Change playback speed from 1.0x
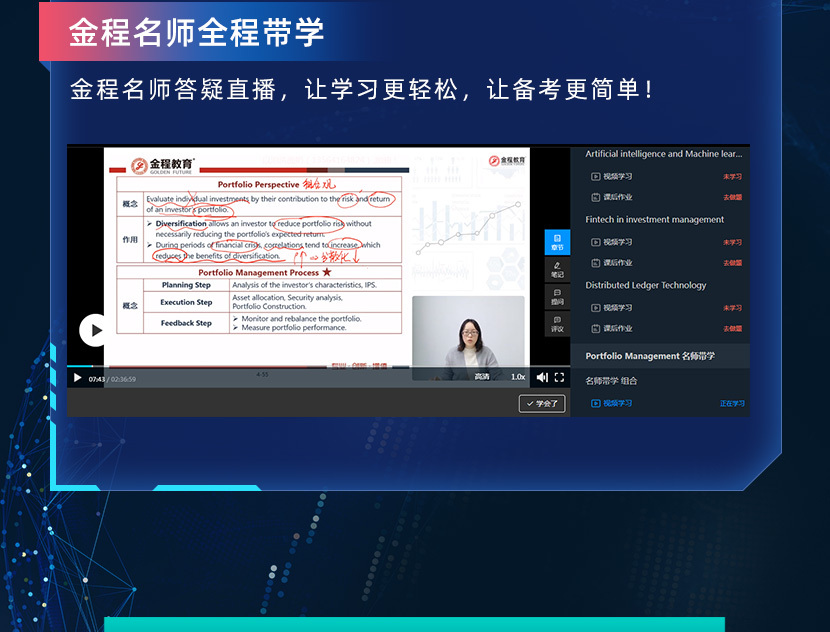 518,377
